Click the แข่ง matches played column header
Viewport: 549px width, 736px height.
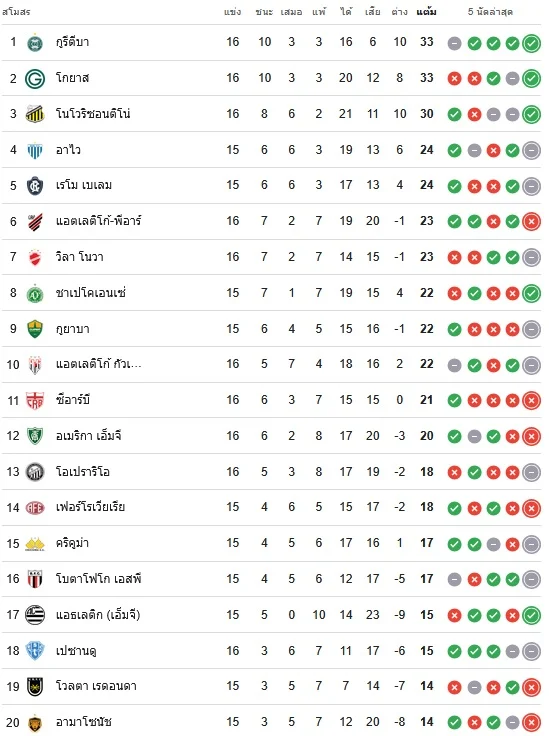pyautogui.click(x=233, y=12)
